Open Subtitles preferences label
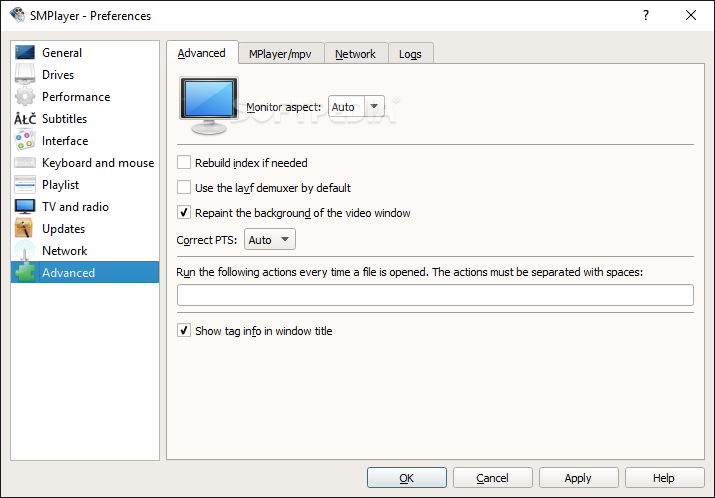715x498 pixels. click(x=64, y=119)
